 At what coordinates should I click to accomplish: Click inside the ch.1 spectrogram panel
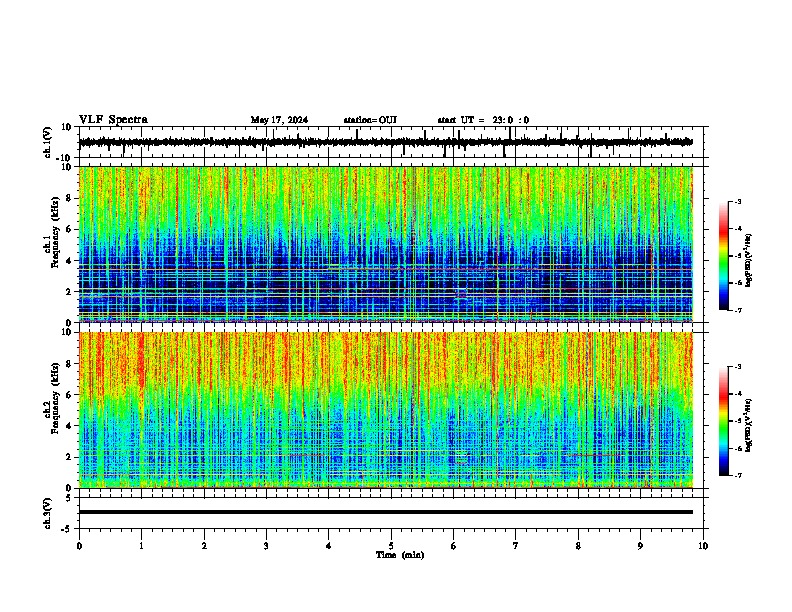tap(386, 244)
